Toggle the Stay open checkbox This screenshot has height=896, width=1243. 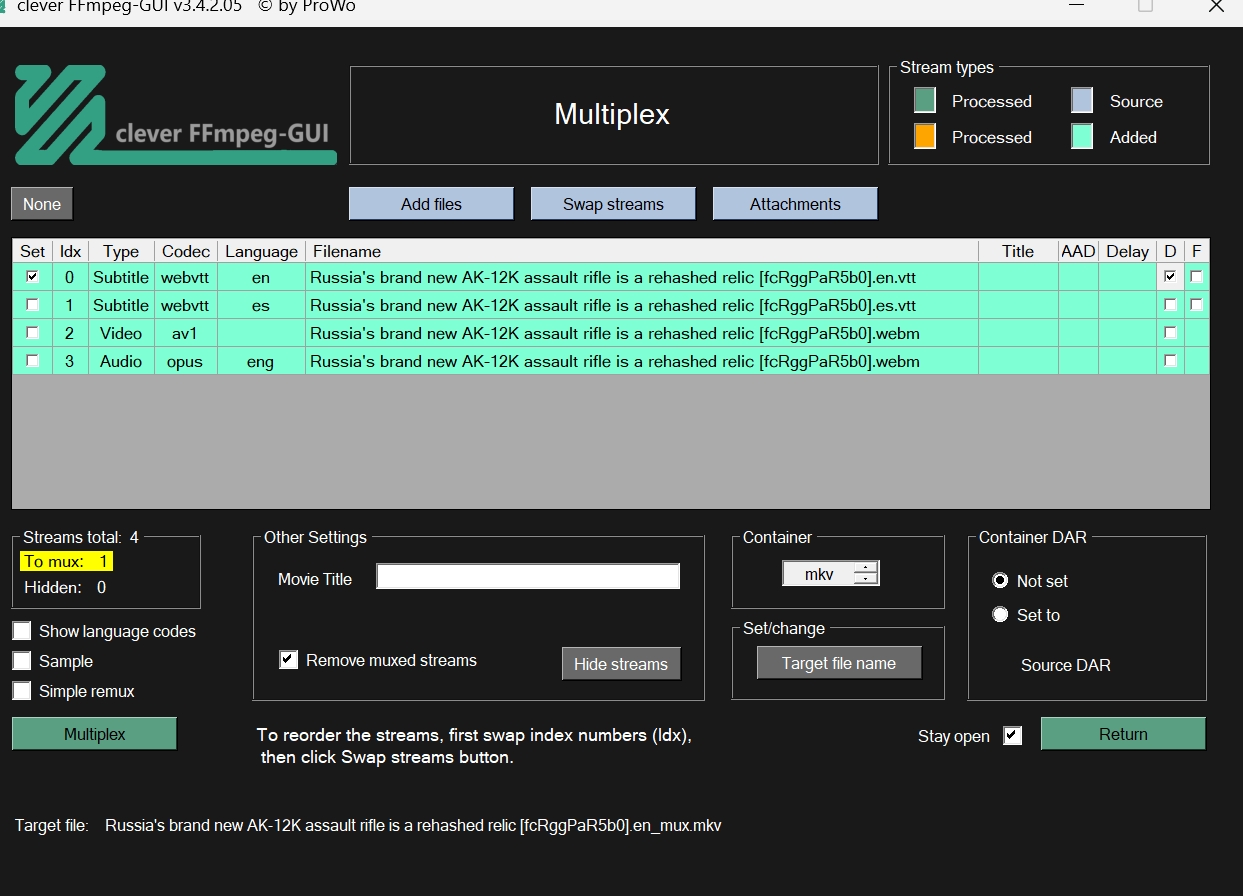(1013, 736)
